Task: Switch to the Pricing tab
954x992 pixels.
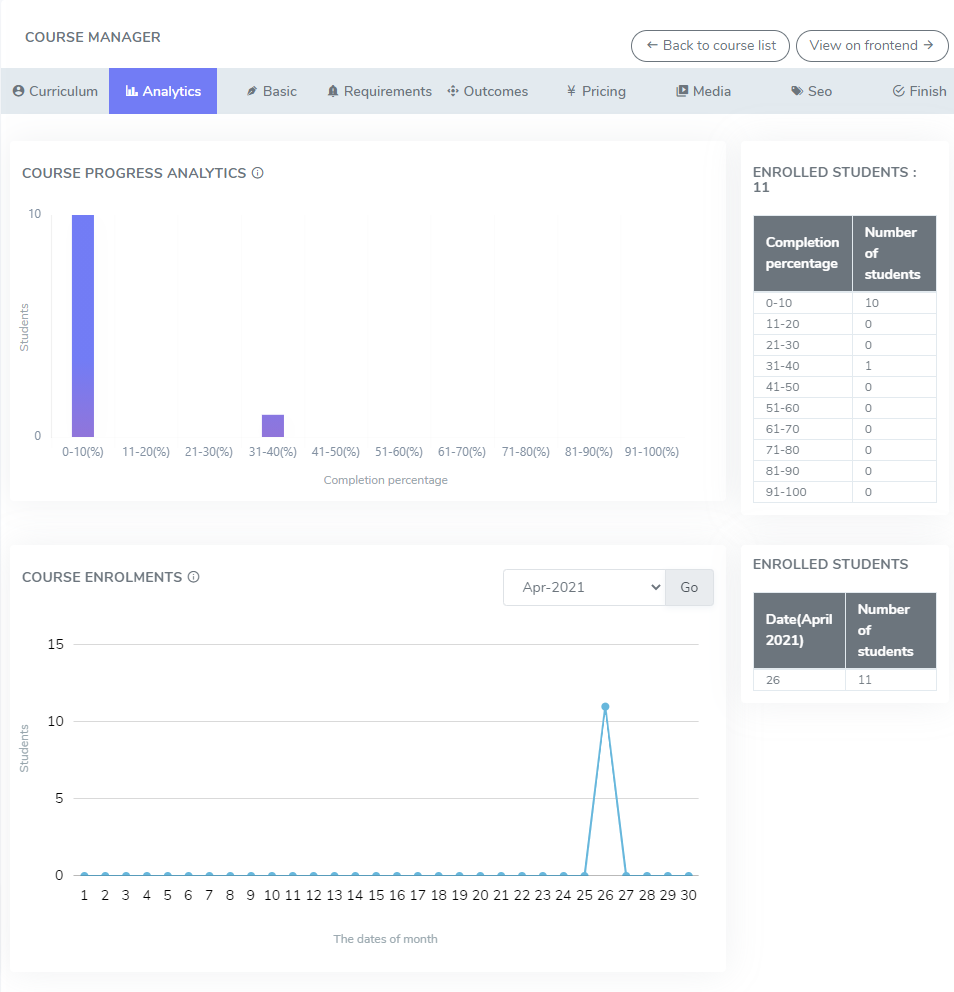Action: click(596, 90)
